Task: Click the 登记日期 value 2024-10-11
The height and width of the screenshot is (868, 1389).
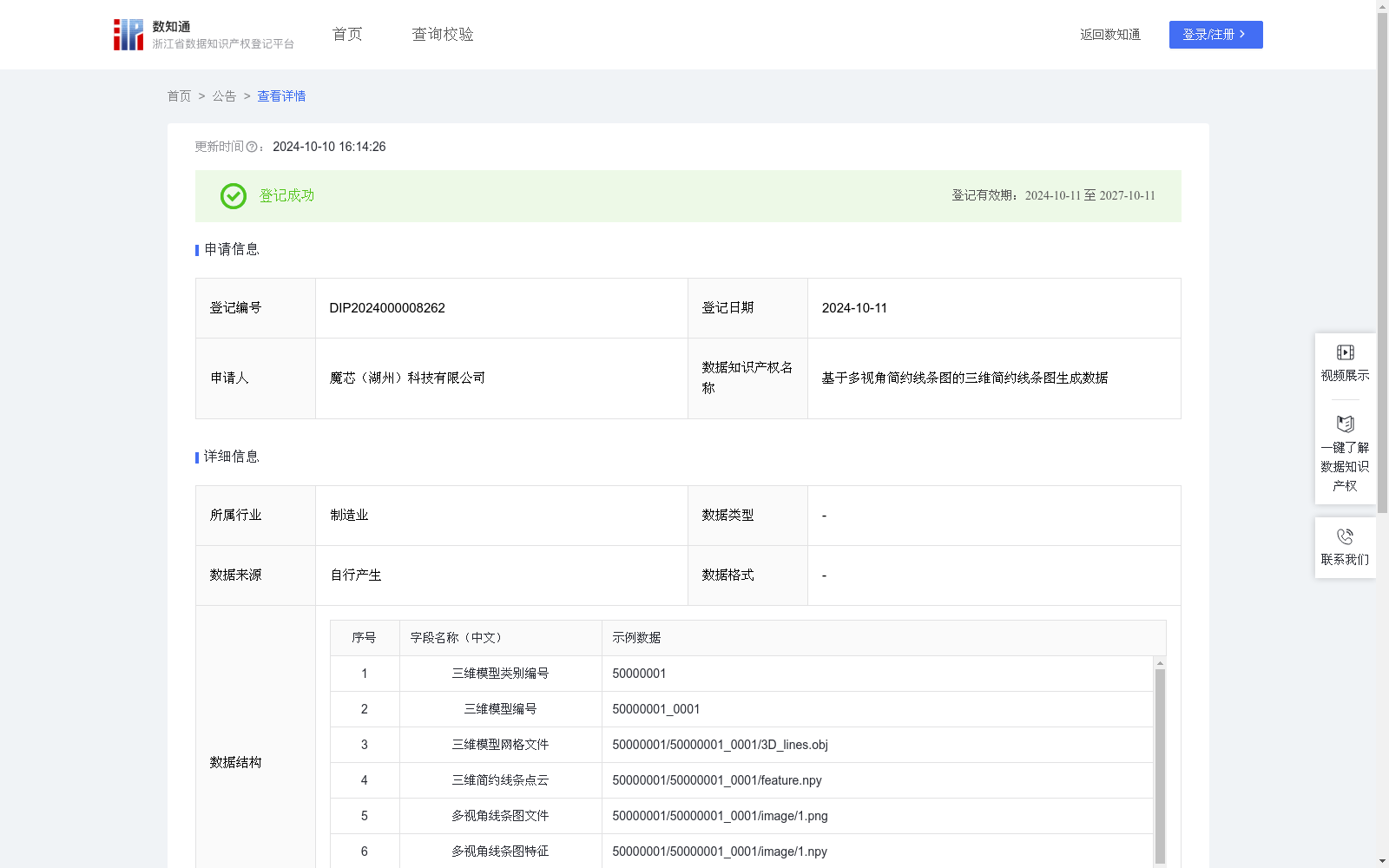Action: click(x=854, y=308)
